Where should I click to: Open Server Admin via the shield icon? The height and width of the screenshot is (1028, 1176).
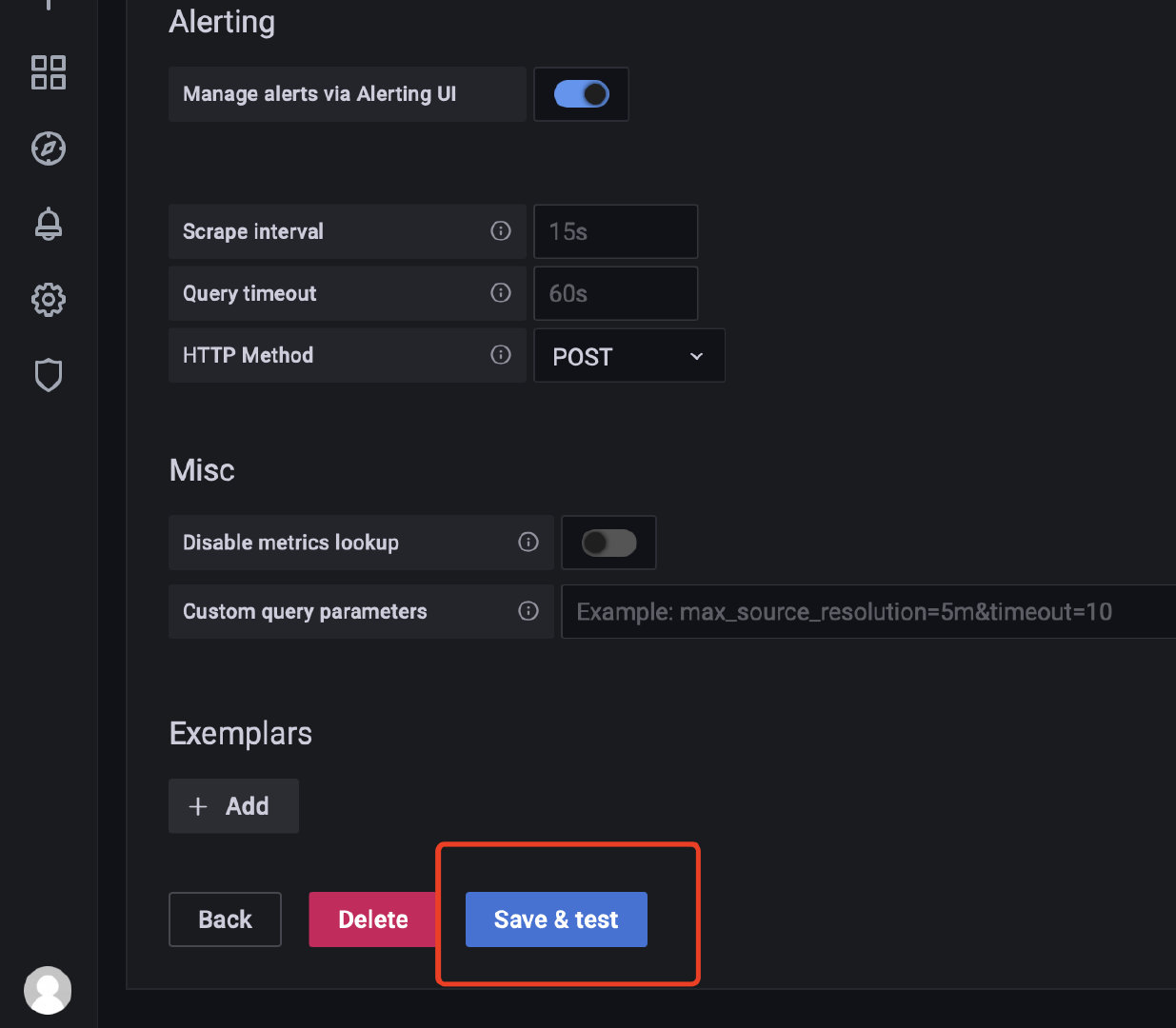pyautogui.click(x=49, y=375)
